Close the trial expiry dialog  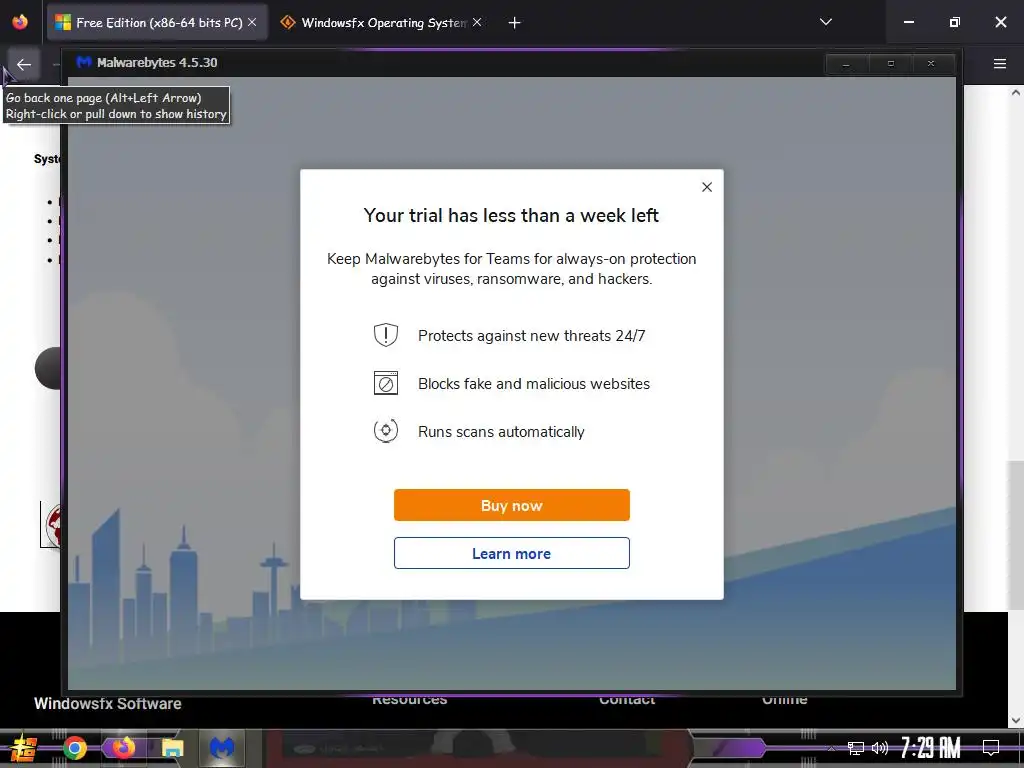point(707,187)
